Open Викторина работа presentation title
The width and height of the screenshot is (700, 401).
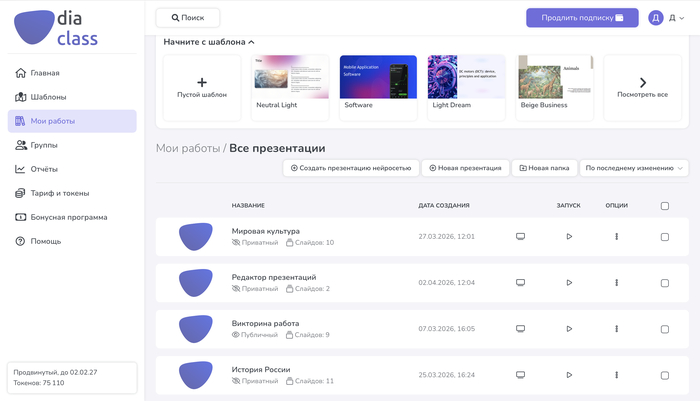265,323
